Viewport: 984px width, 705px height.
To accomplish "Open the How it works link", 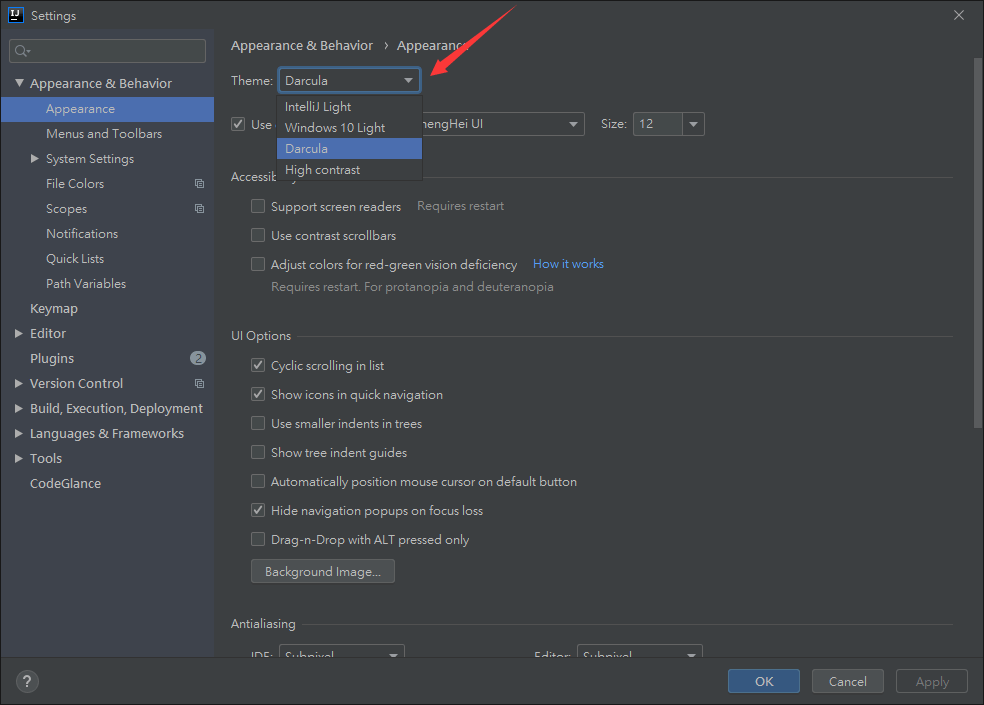I will [x=568, y=264].
